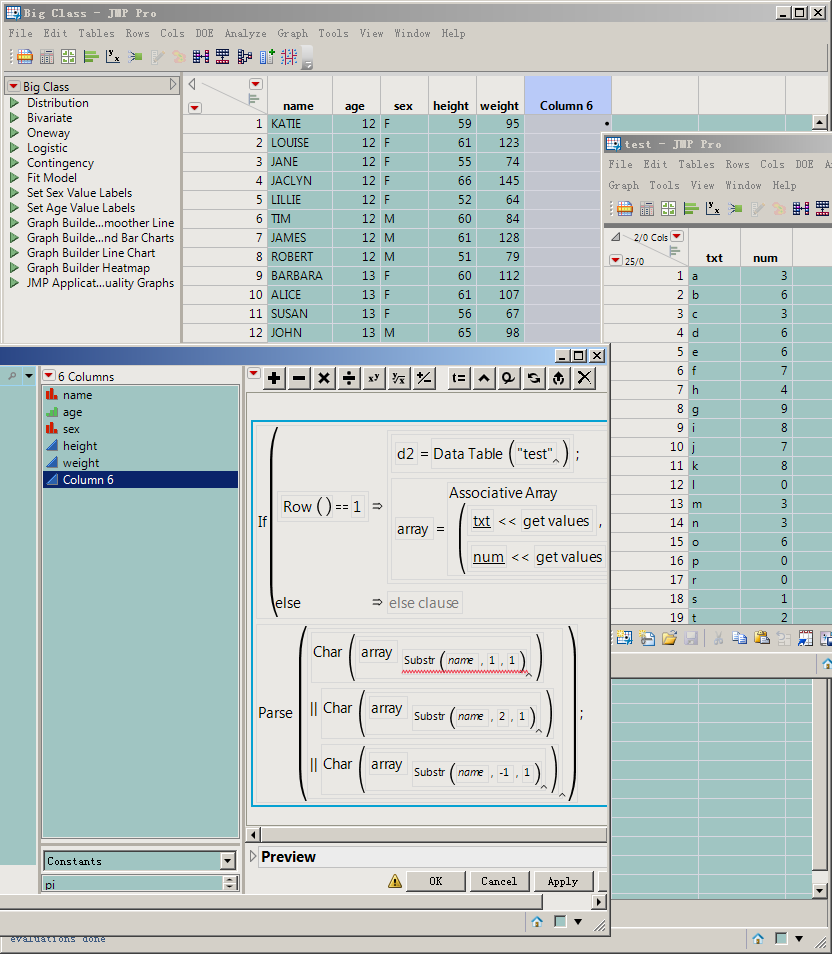Click the Join tables icon in Big Class toolbar
This screenshot has height=954, width=832.
tap(200, 57)
